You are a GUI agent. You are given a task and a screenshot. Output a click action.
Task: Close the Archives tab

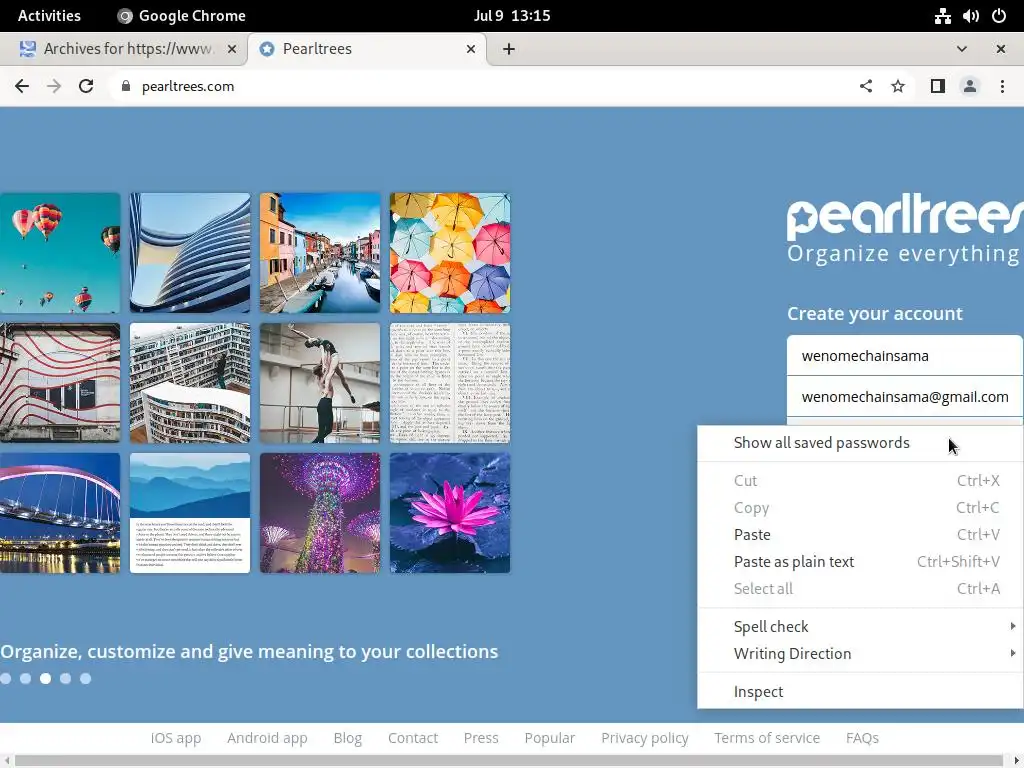click(x=231, y=49)
